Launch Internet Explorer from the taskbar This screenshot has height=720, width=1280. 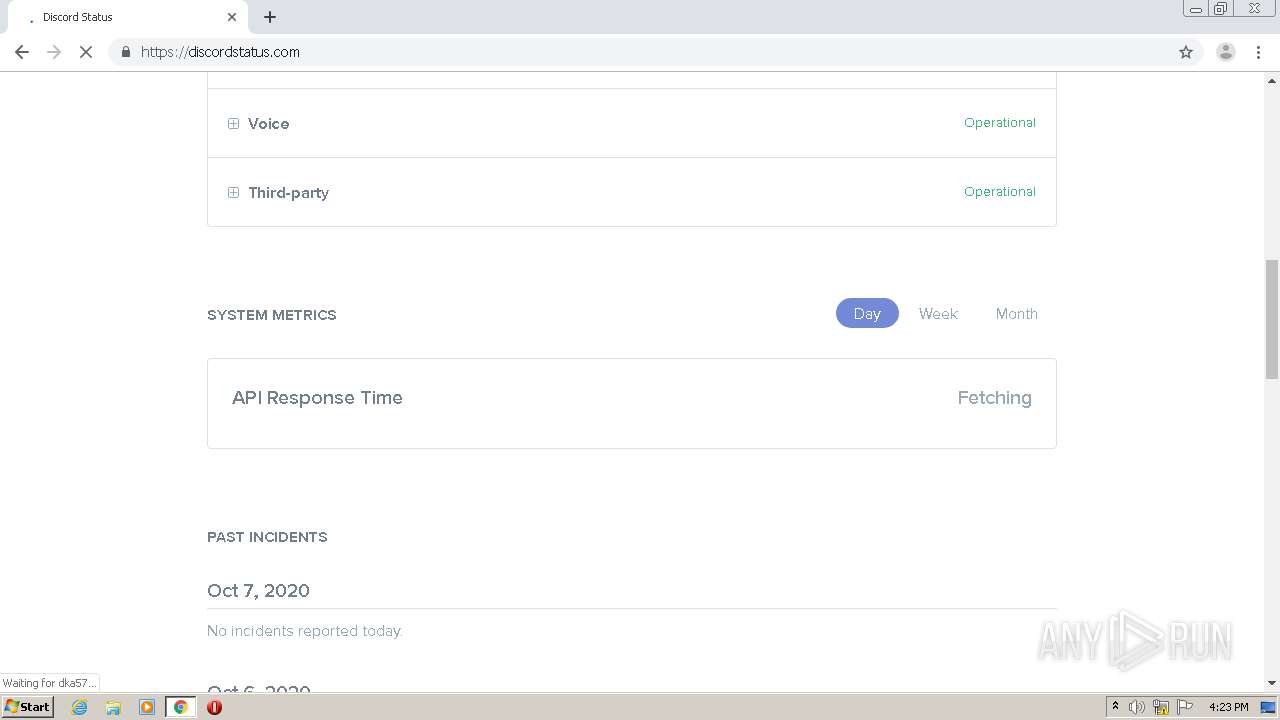[x=79, y=707]
